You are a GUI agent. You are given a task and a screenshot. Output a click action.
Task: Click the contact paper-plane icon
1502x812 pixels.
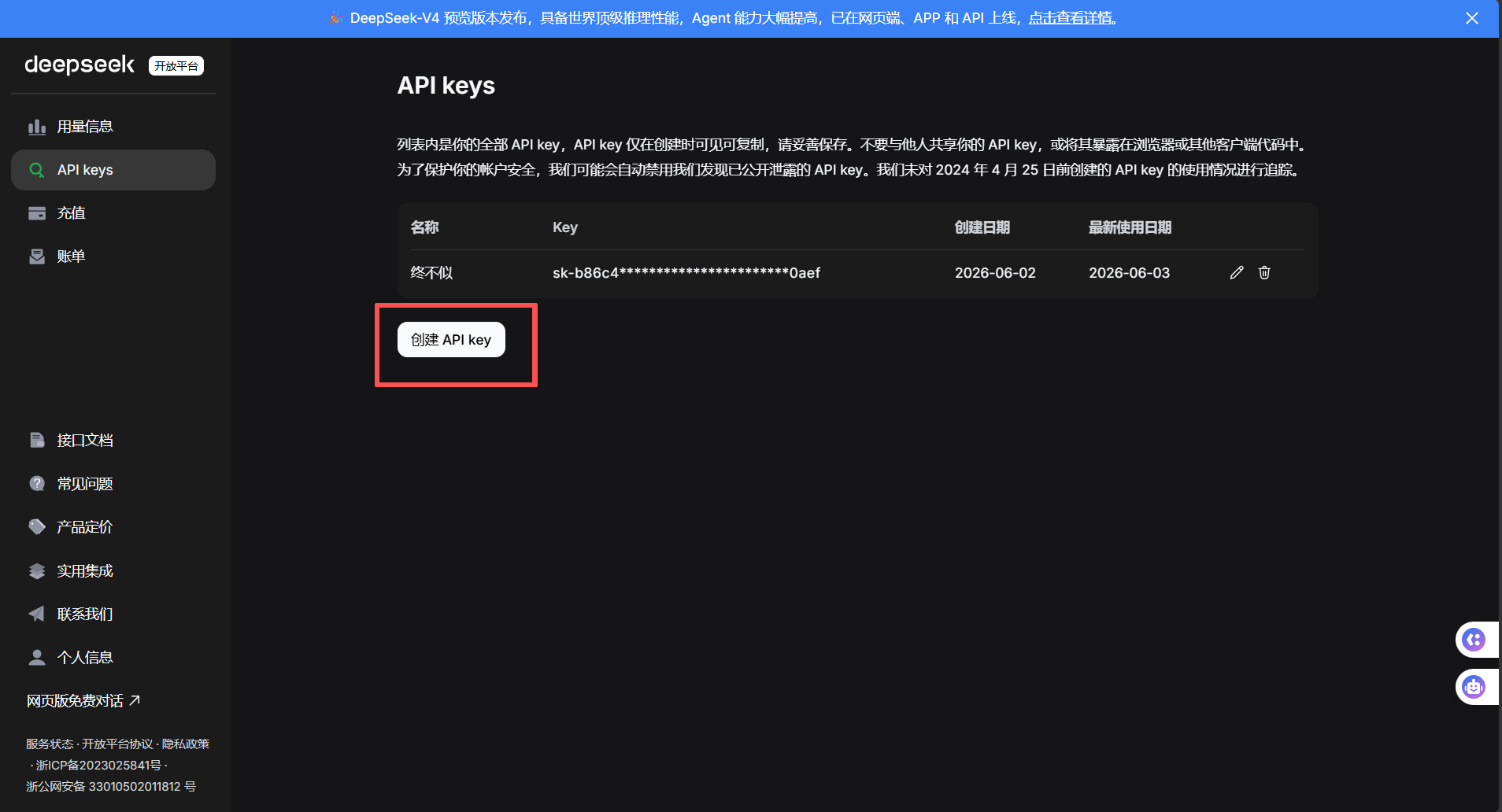[x=37, y=614]
